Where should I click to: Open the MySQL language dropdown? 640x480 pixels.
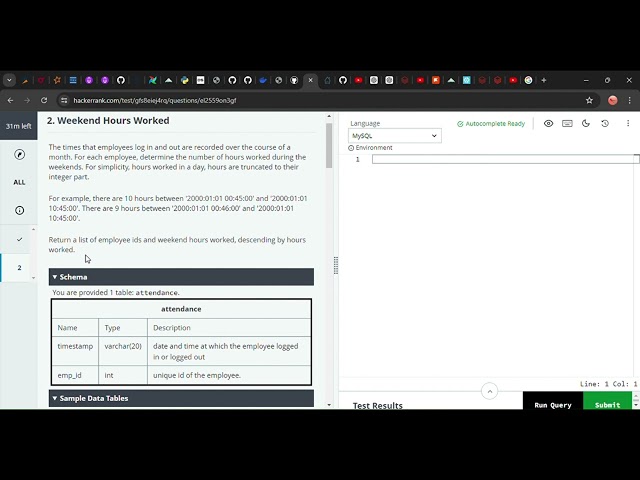(x=395, y=136)
